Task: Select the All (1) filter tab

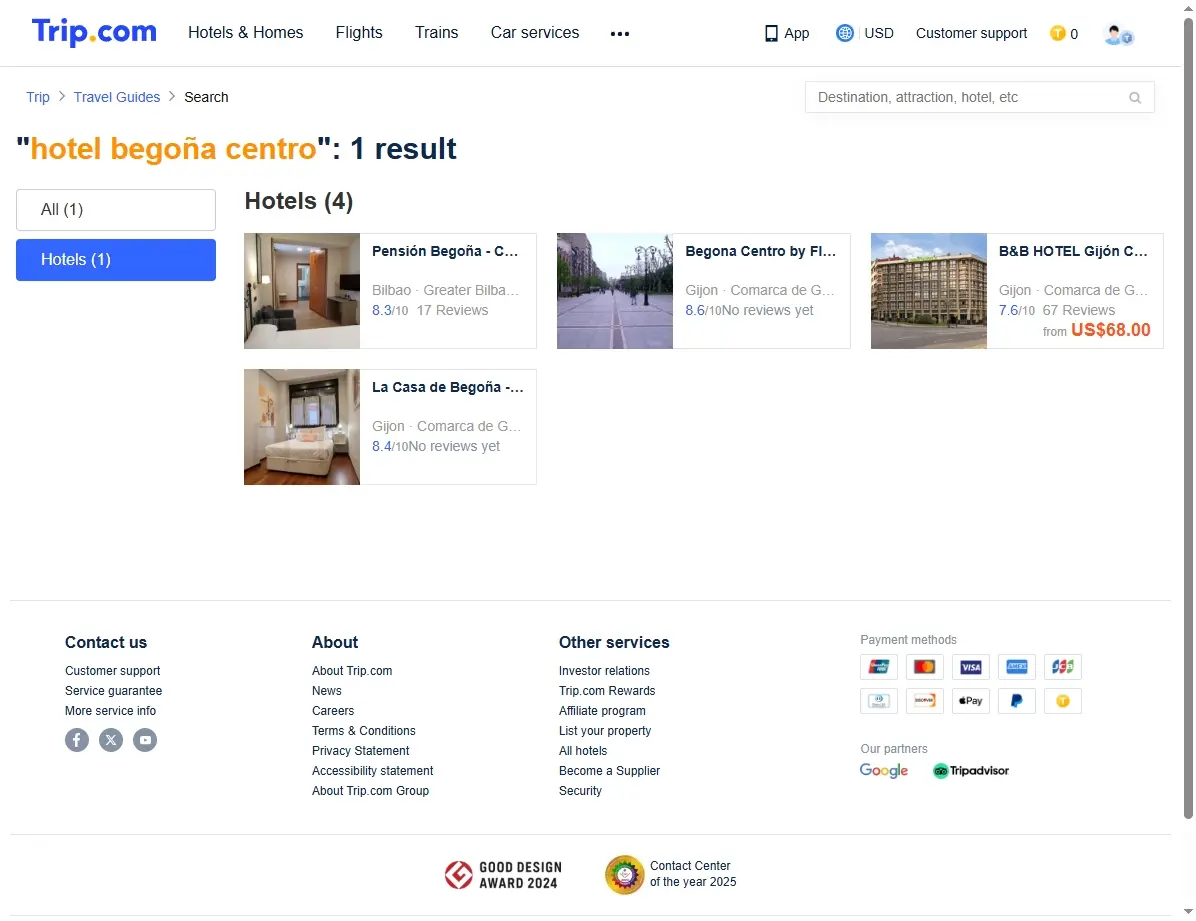Action: click(x=116, y=210)
